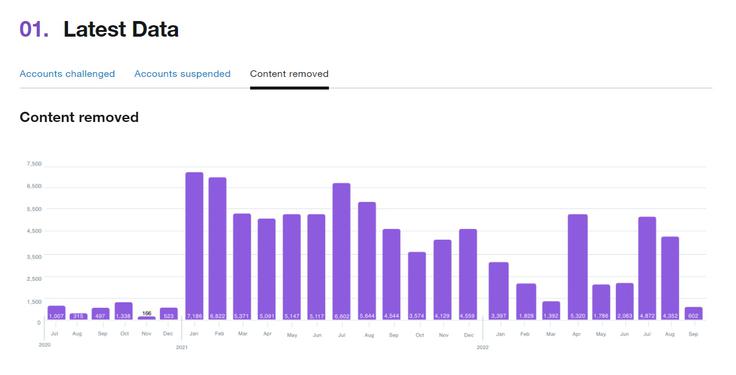Select the November 2020 bar below 166 label
The height and width of the screenshot is (375, 736).
coord(146,318)
